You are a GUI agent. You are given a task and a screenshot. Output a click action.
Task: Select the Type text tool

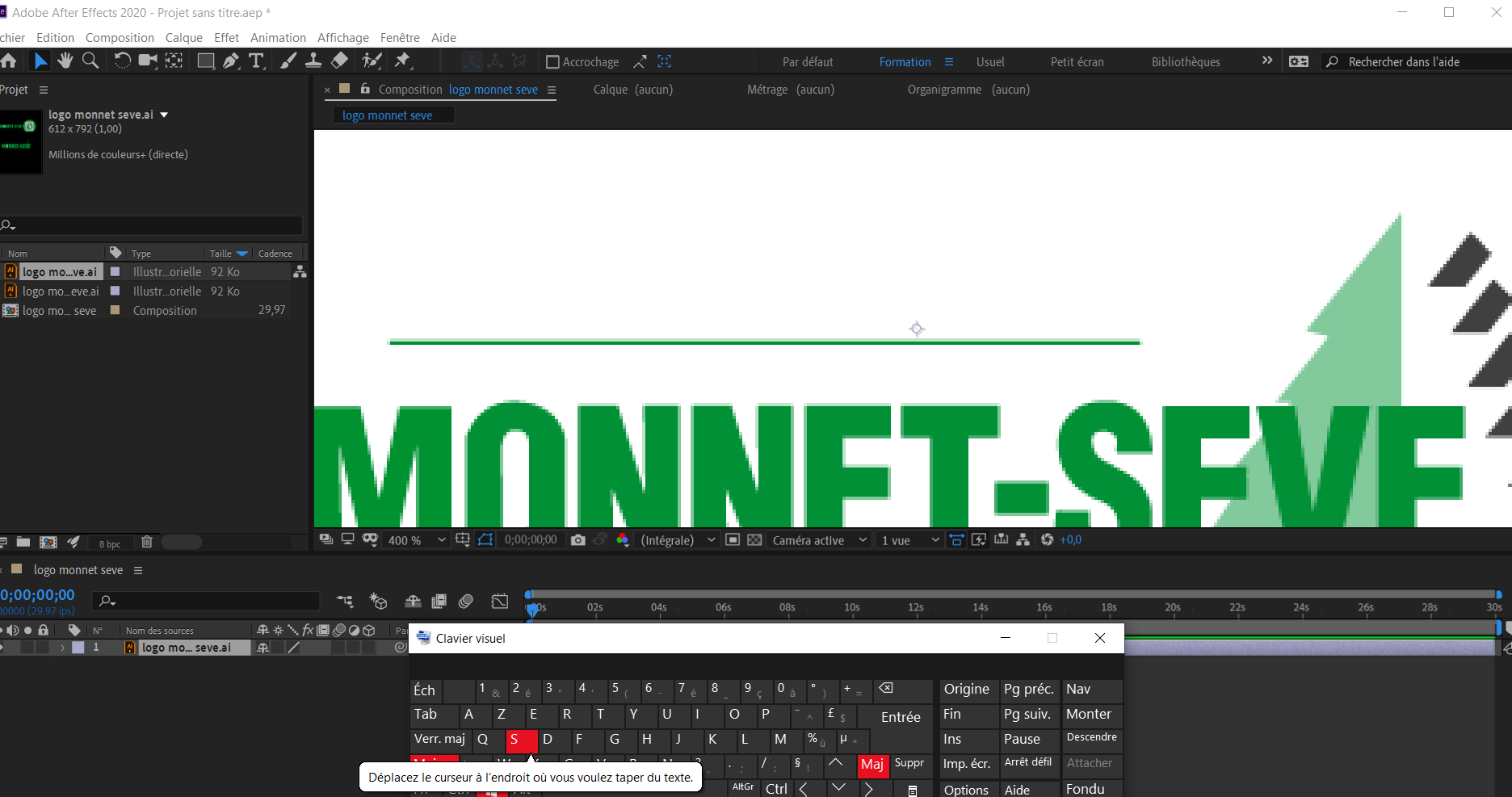coord(256,61)
